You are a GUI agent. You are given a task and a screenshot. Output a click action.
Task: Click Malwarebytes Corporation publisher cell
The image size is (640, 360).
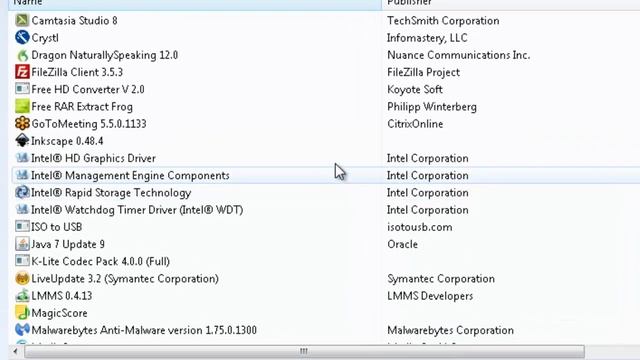click(451, 330)
